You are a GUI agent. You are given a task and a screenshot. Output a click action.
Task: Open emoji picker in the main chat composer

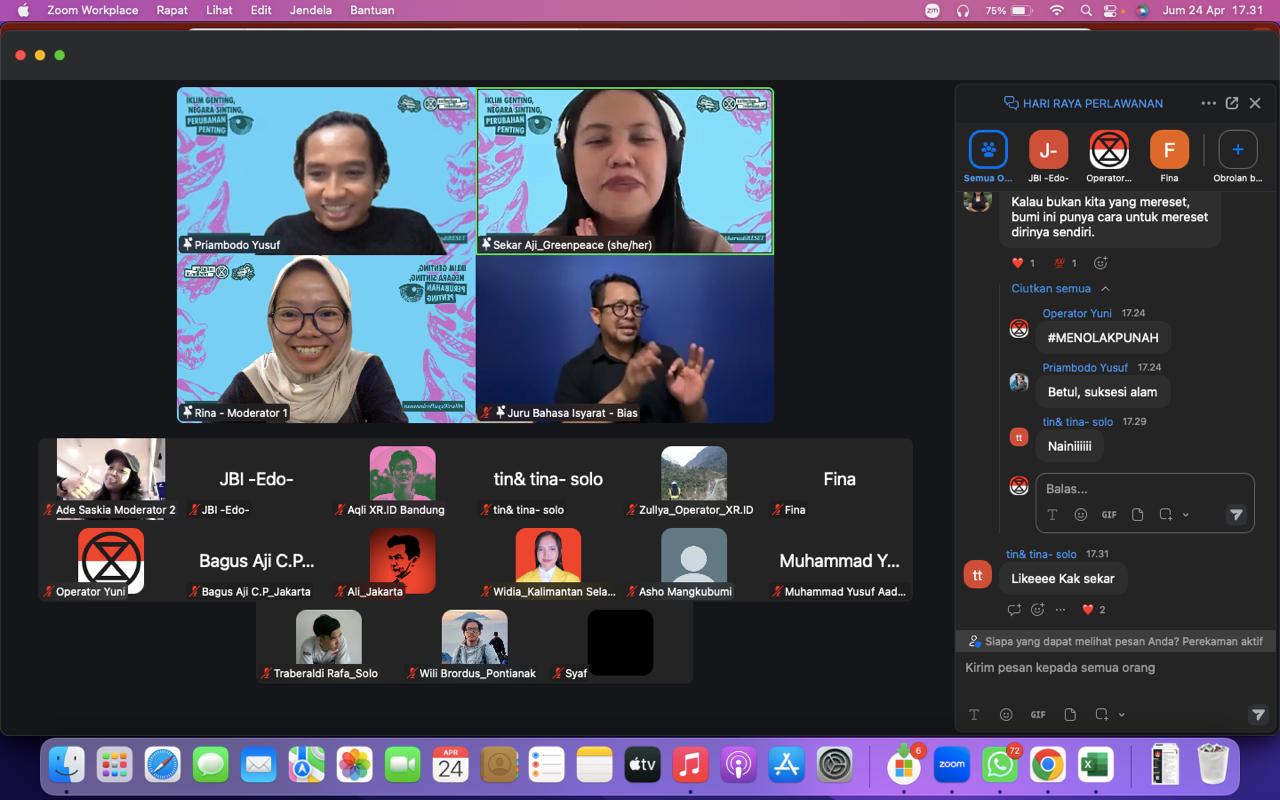pyautogui.click(x=1006, y=714)
